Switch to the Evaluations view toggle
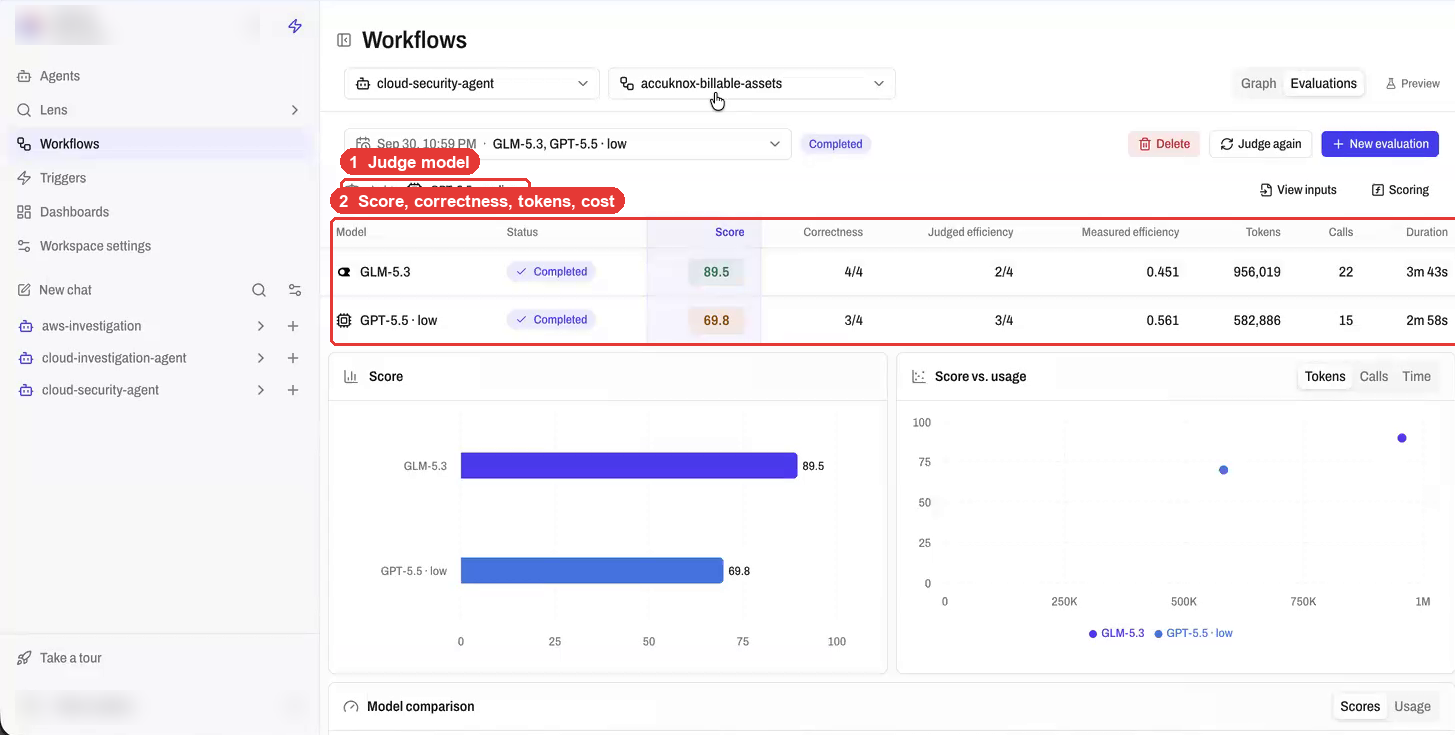This screenshot has height=735, width=1455. pyautogui.click(x=1323, y=84)
